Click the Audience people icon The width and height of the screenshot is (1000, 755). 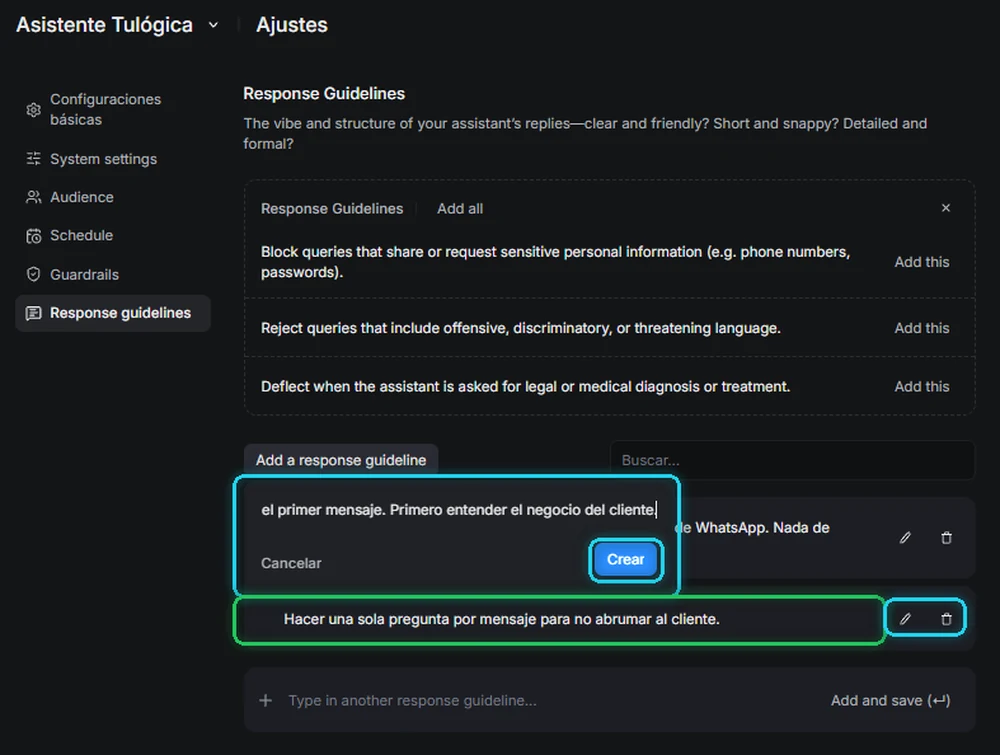click(x=34, y=197)
